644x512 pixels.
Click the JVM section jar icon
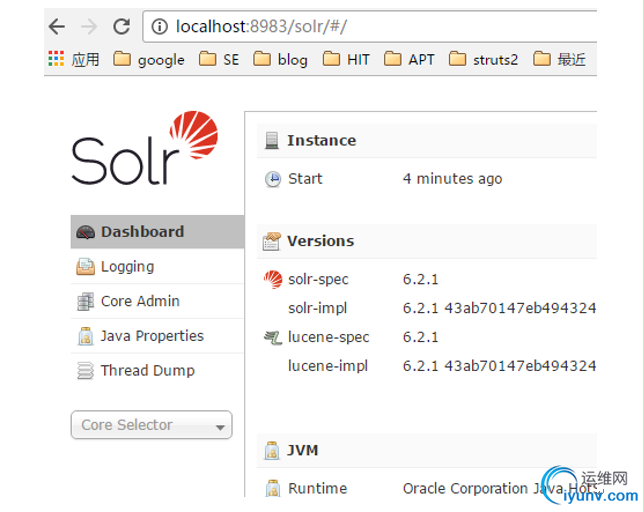[271, 450]
